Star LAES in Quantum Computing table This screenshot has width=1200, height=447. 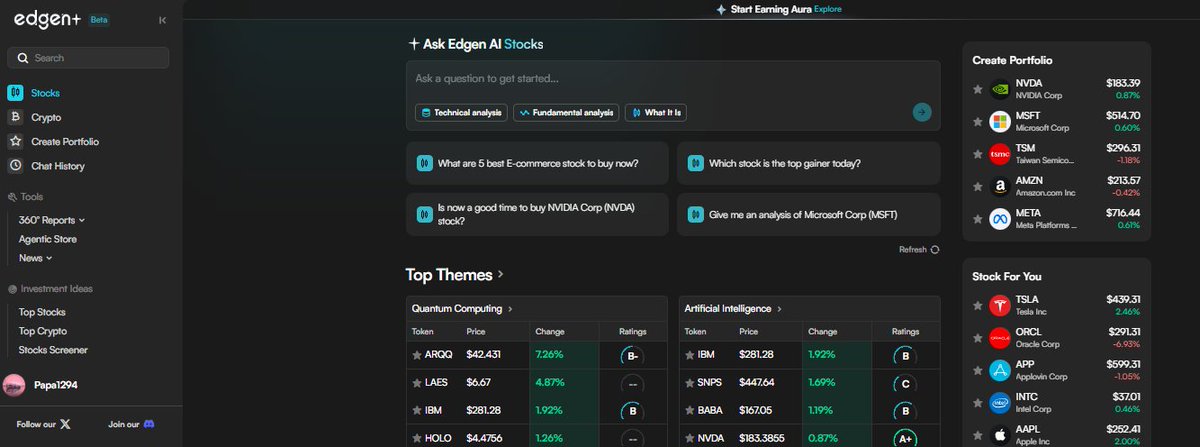[417, 382]
